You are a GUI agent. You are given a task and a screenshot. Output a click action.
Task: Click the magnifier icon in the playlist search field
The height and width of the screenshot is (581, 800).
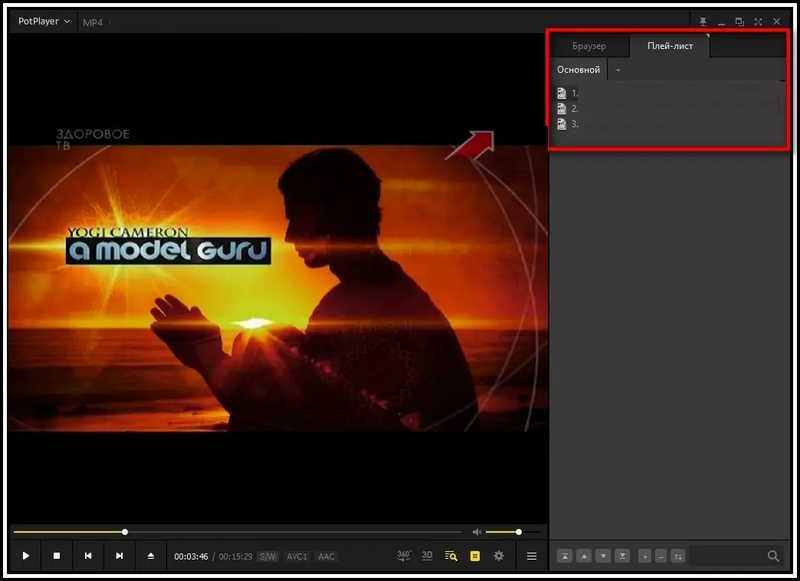(x=773, y=556)
